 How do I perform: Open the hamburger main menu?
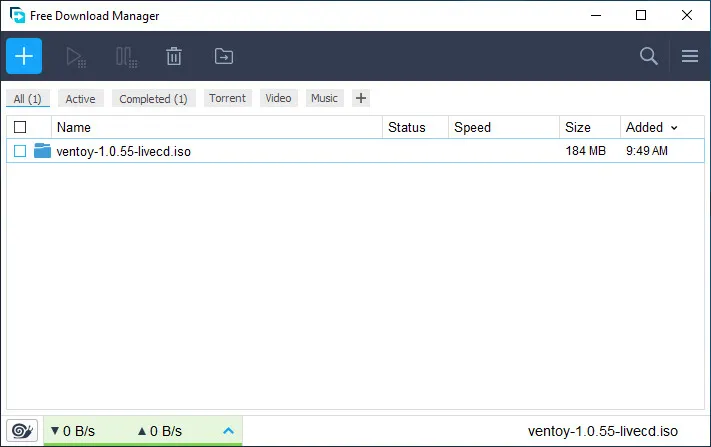coord(690,56)
